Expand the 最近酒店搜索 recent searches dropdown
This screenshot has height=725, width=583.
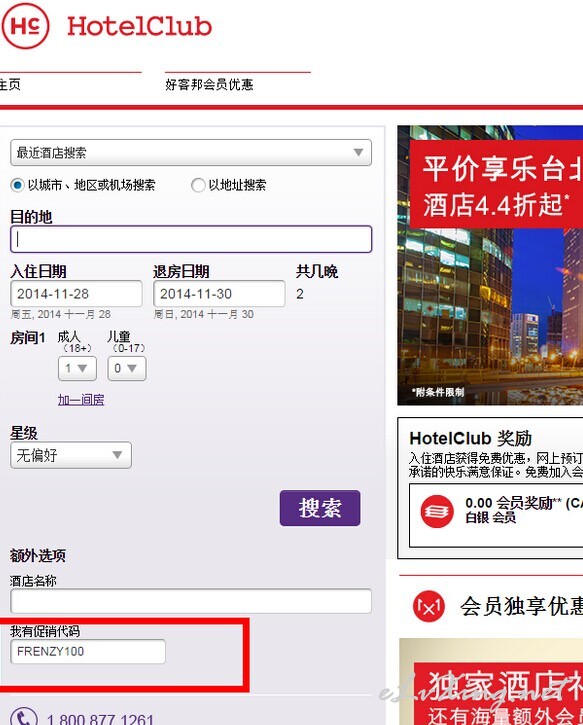(x=191, y=153)
